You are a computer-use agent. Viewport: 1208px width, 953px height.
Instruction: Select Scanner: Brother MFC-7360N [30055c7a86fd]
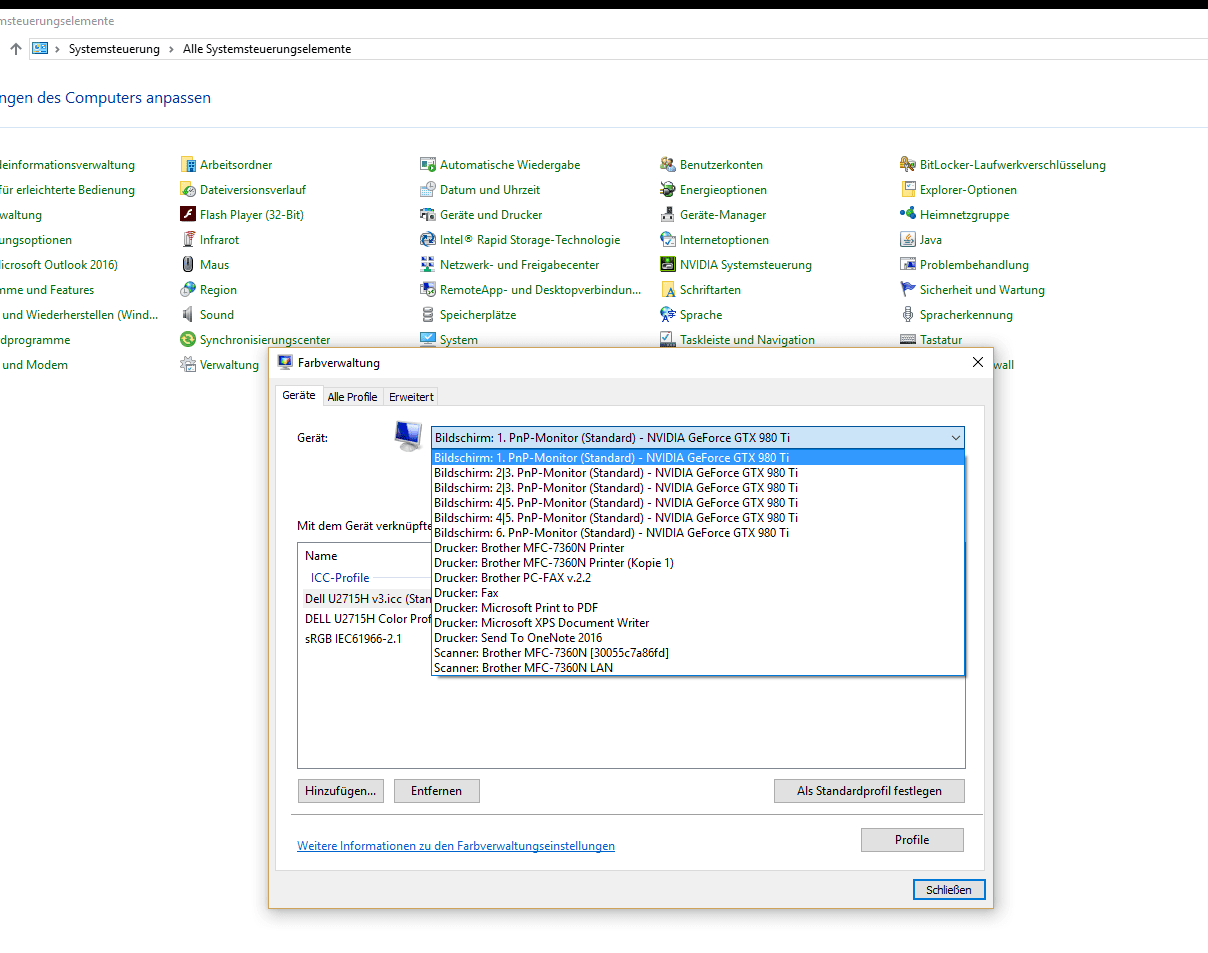coord(698,653)
